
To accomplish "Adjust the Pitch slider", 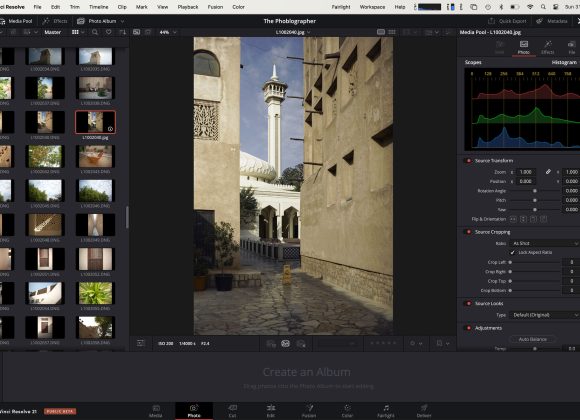I will click(x=535, y=200).
